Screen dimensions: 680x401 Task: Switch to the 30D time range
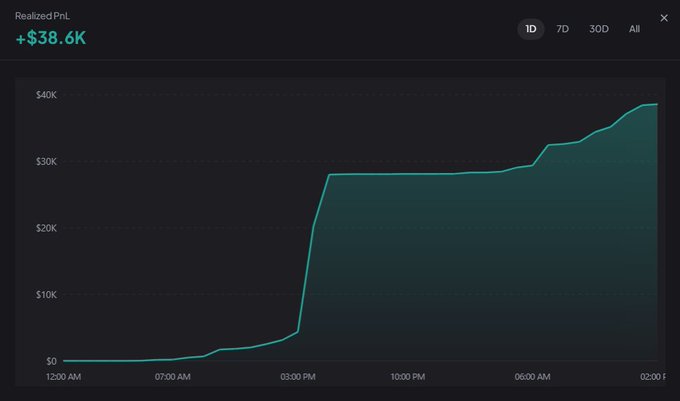pyautogui.click(x=598, y=29)
